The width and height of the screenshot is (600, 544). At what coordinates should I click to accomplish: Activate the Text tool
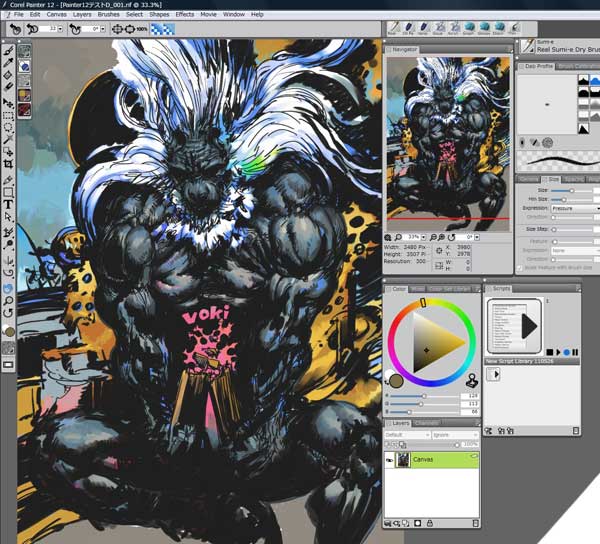click(x=8, y=204)
